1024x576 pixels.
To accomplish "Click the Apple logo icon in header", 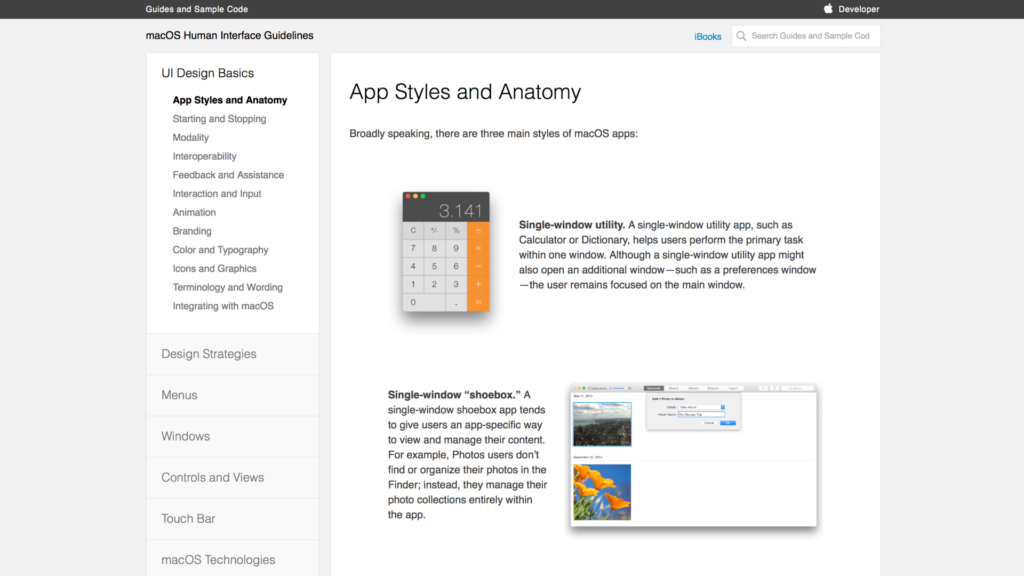I will click(828, 8).
